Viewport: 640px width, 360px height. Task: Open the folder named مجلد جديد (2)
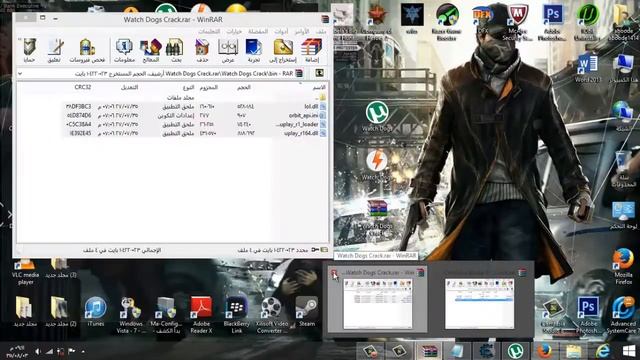(60, 312)
